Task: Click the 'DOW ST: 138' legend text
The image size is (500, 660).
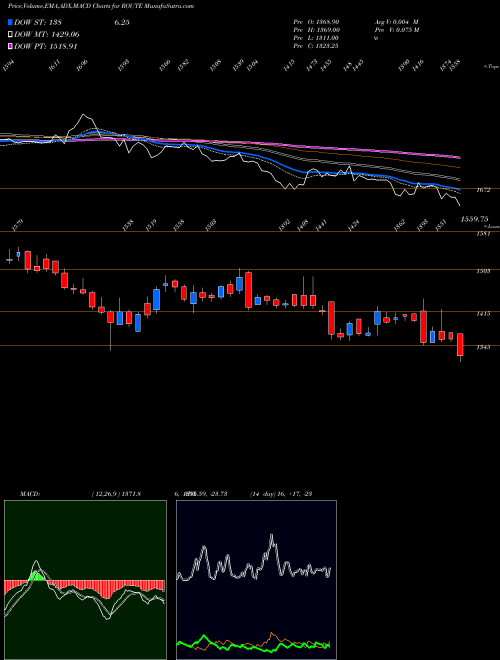Action: coord(38,22)
